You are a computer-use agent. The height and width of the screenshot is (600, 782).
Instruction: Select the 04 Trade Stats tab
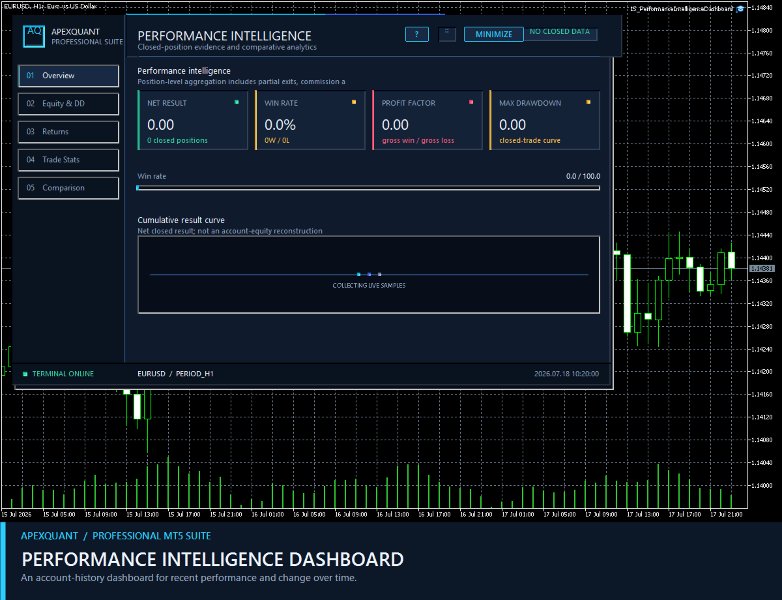pyautogui.click(x=68, y=160)
